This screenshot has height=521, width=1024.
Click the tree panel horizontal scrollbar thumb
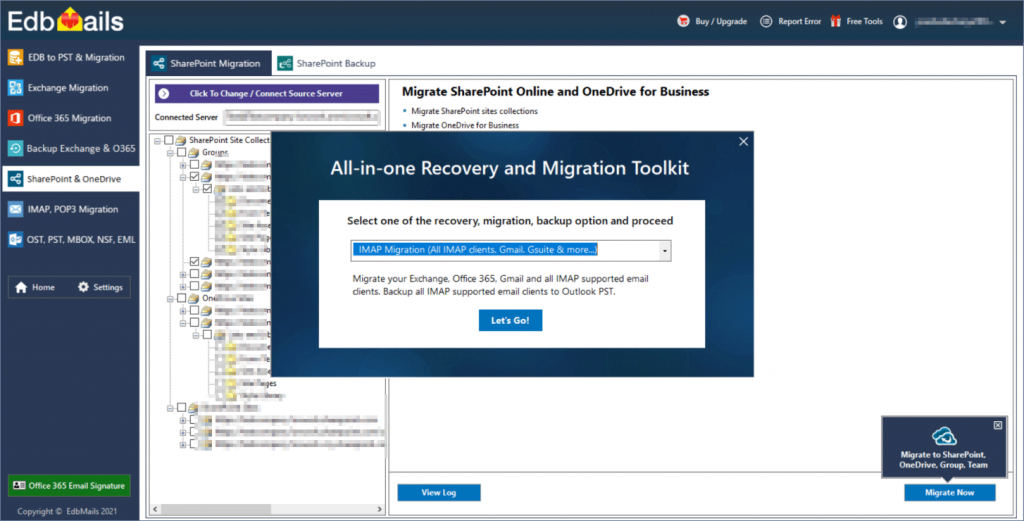(x=216, y=509)
